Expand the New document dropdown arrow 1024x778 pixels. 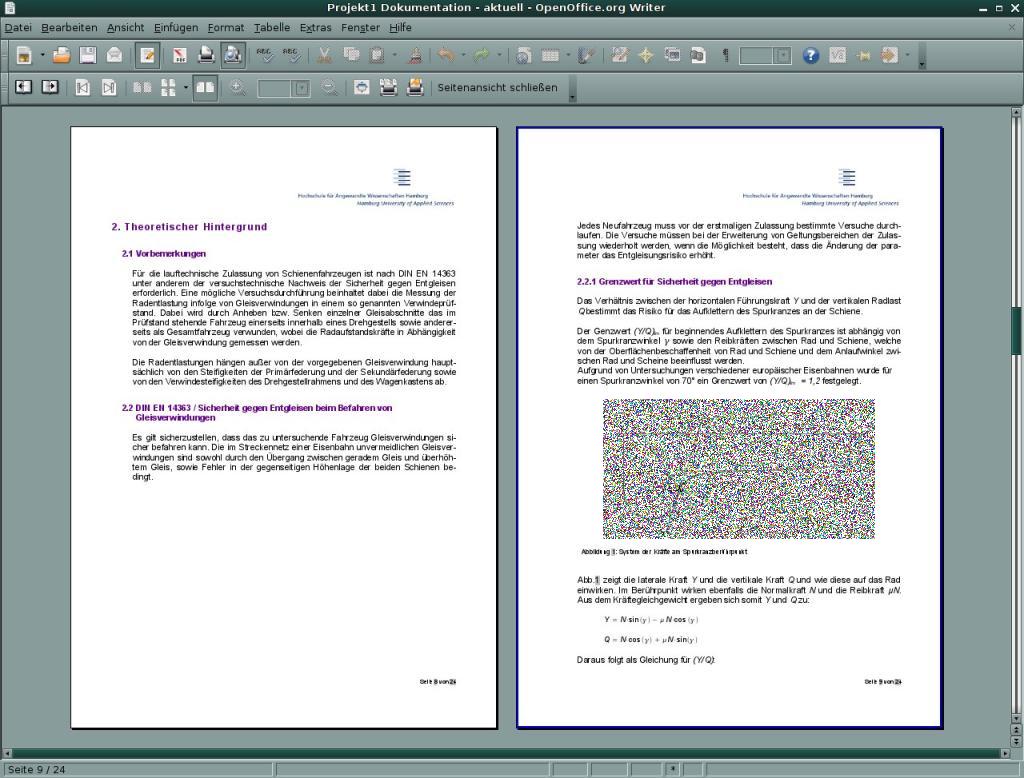pyautogui.click(x=42, y=56)
